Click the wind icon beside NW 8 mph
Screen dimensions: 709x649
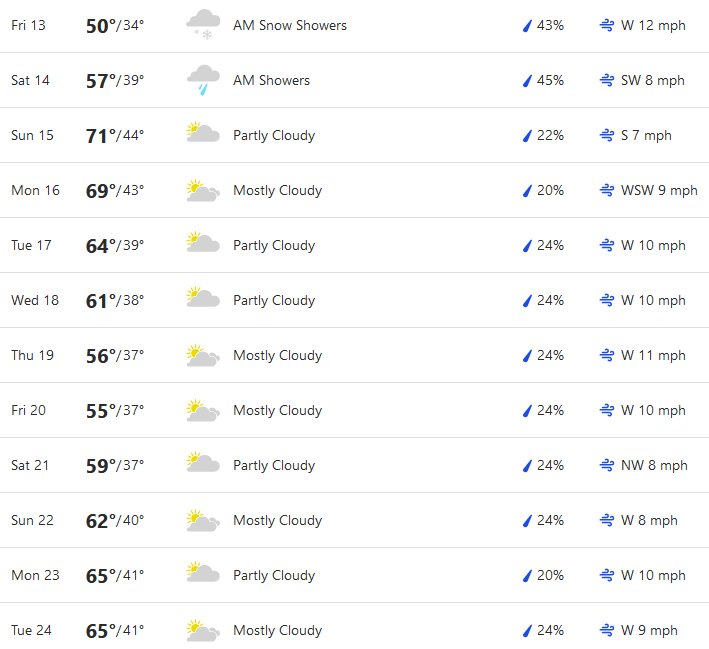click(x=607, y=465)
